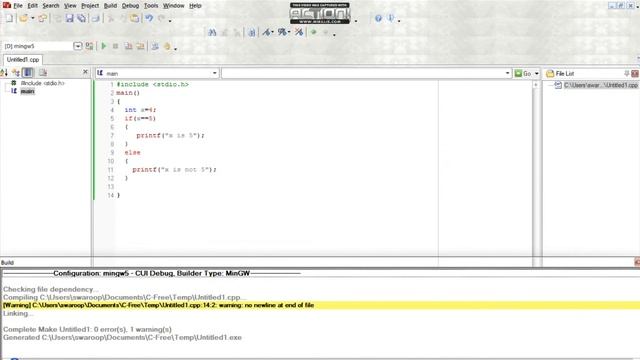Click the green Go button
The width and height of the screenshot is (640, 360).
point(523,73)
